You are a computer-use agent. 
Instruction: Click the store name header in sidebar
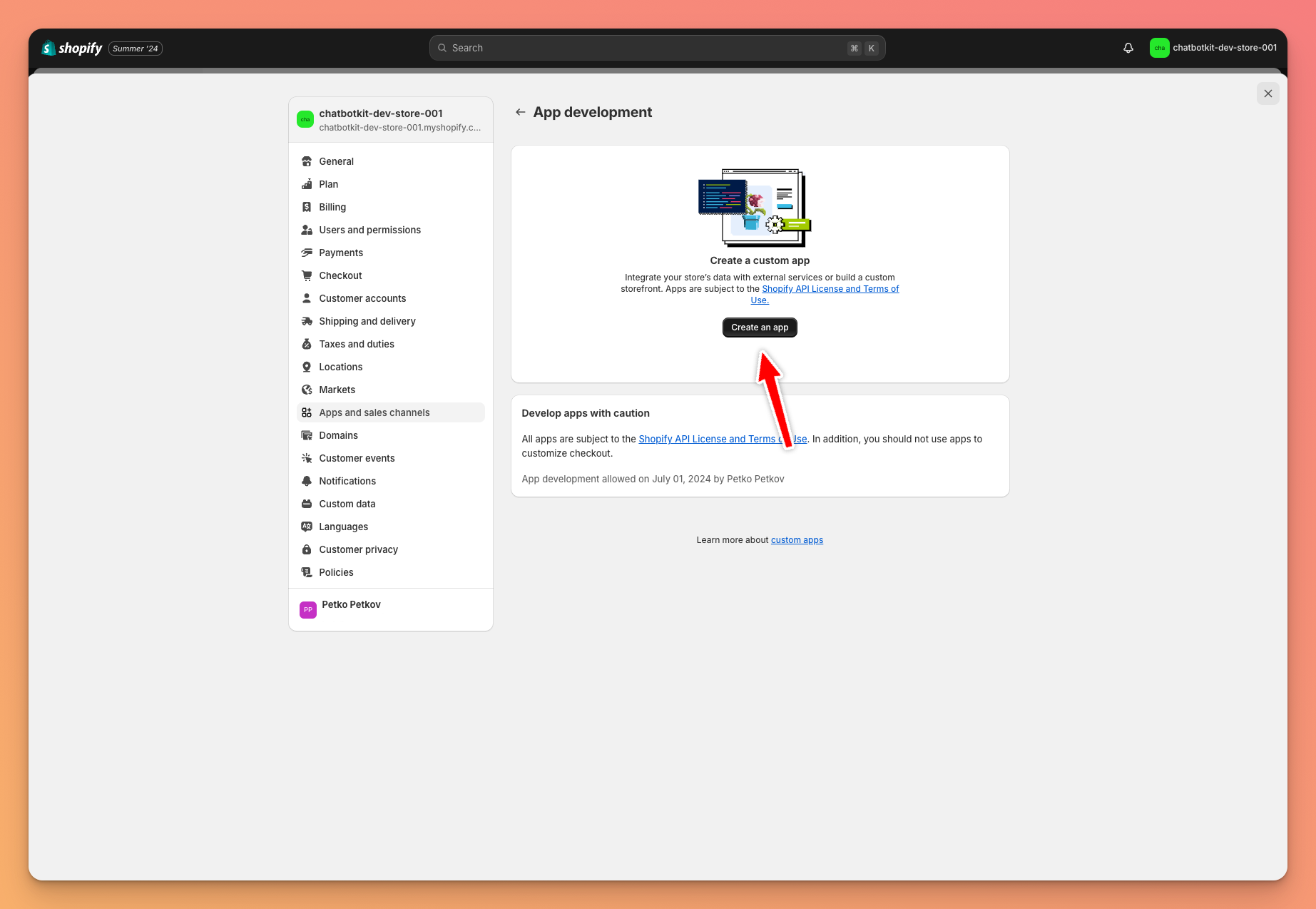coord(391,119)
